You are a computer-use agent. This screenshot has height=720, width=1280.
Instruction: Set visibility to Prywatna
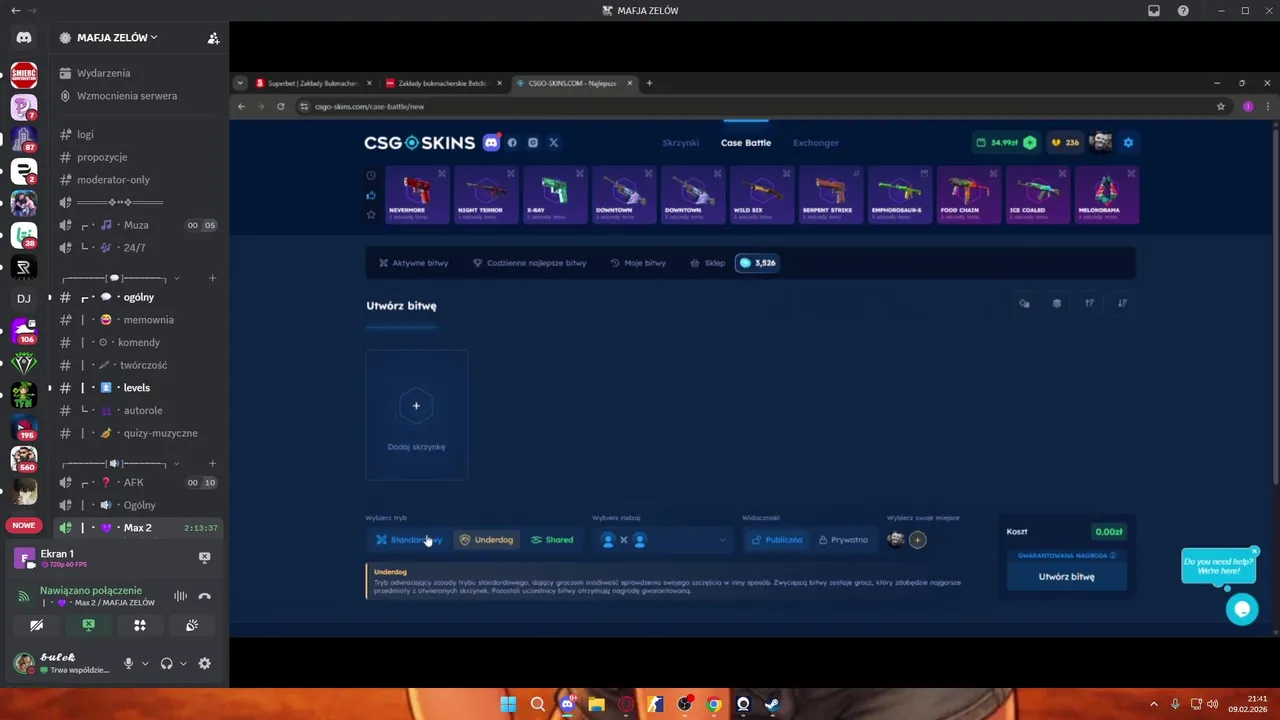(x=843, y=540)
